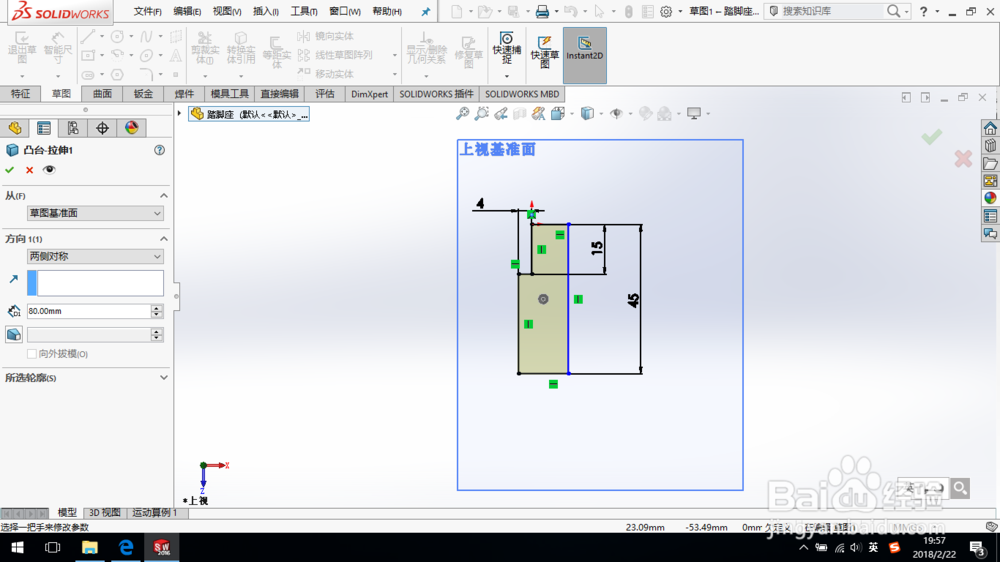Viewport: 1000px width, 562px height.
Task: Open the Options gear icon
Action: pyautogui.click(x=666, y=11)
